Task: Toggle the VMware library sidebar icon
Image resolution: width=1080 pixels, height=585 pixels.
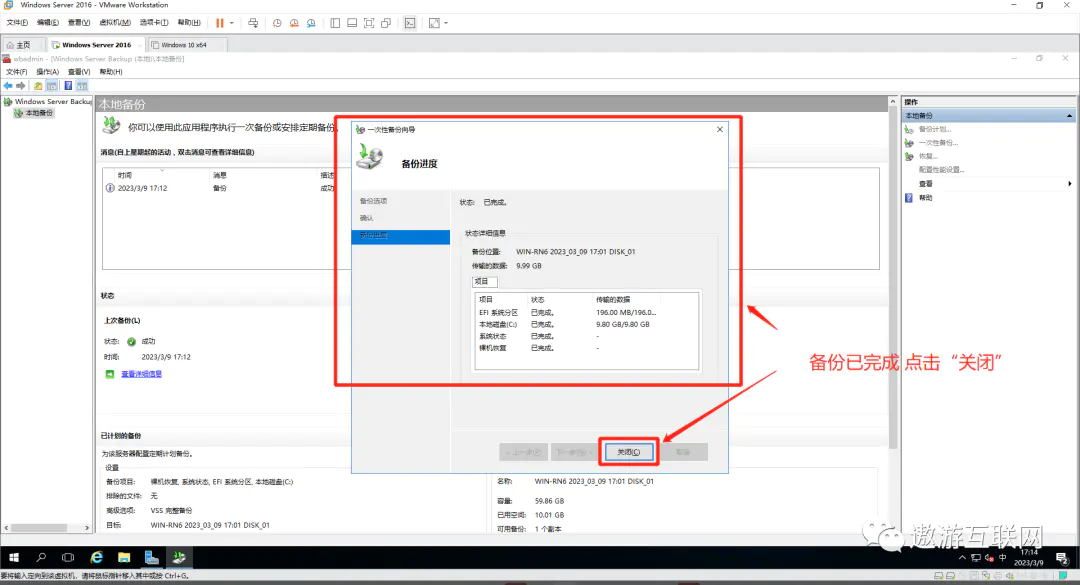Action: [x=335, y=23]
